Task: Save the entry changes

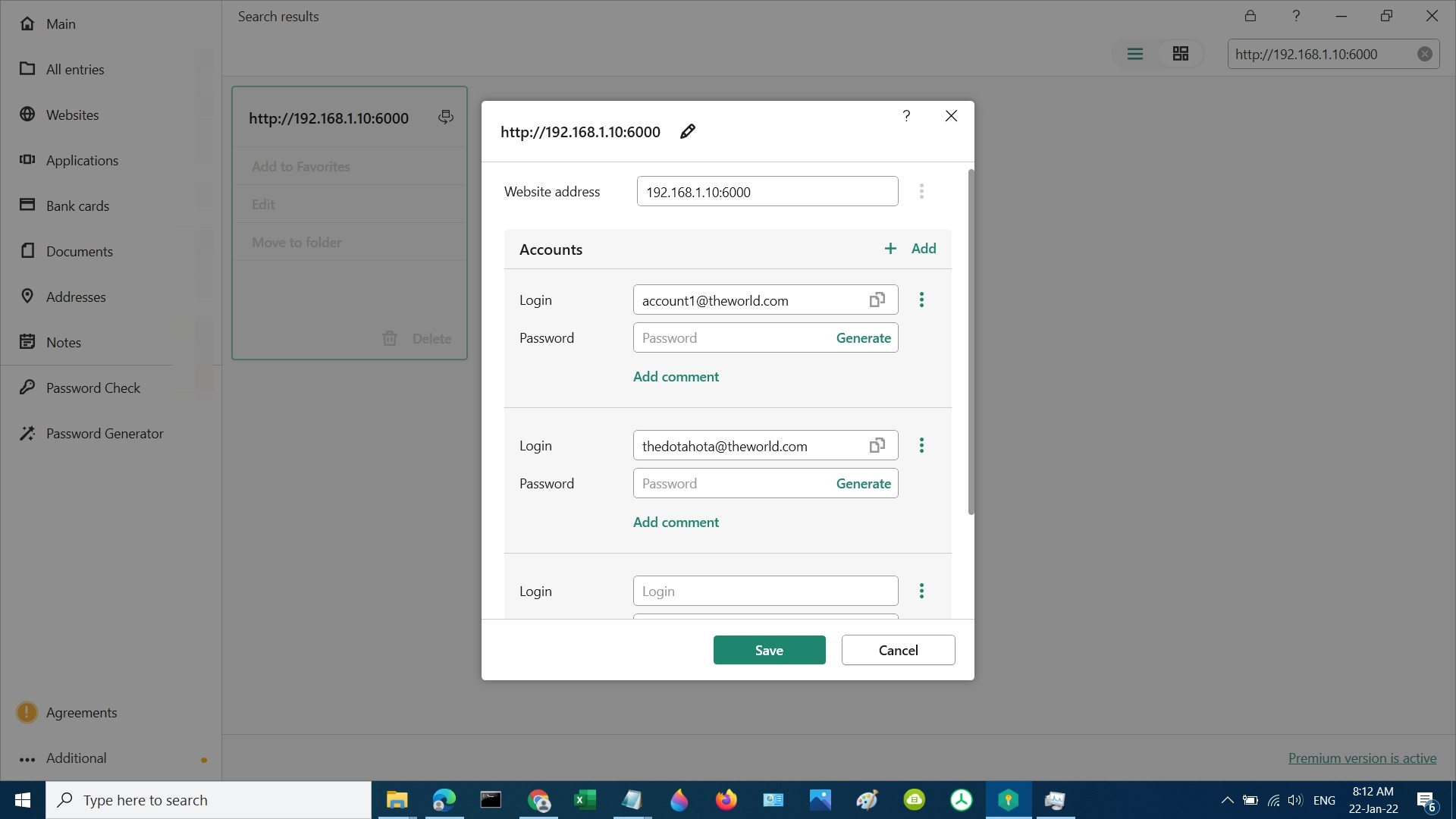Action: [x=769, y=650]
